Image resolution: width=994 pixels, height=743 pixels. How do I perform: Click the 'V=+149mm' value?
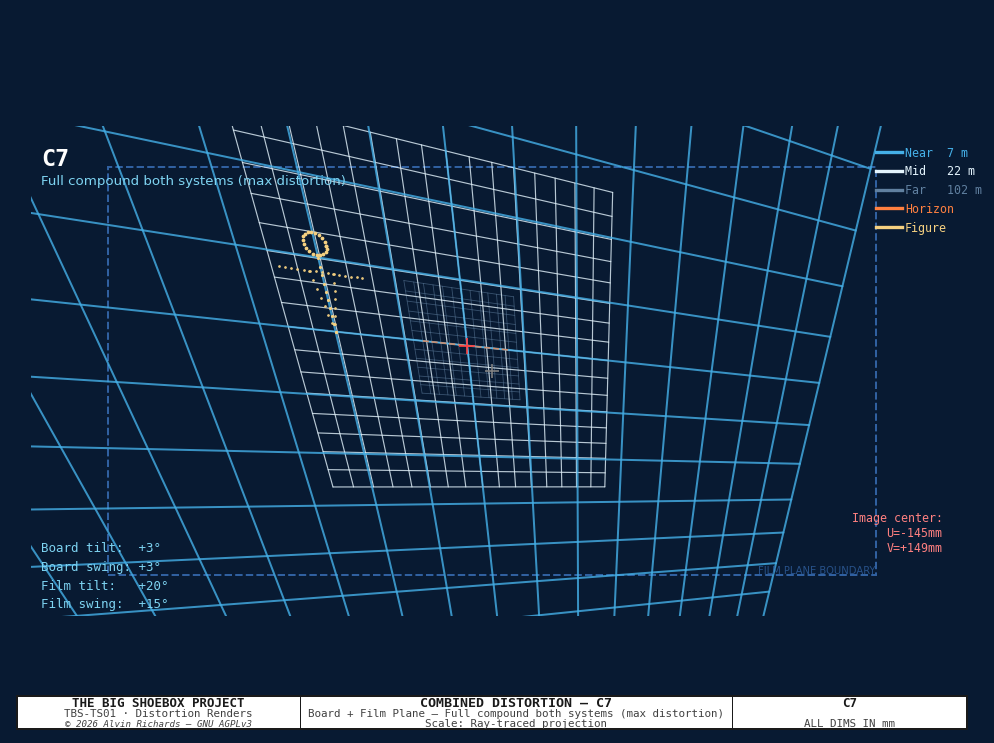914,548
